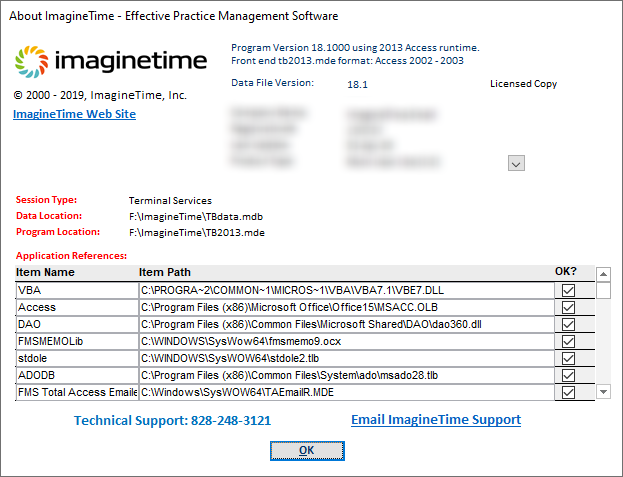Click the scrollbar thumb in references list
This screenshot has width=623, height=477.
pos(603,290)
